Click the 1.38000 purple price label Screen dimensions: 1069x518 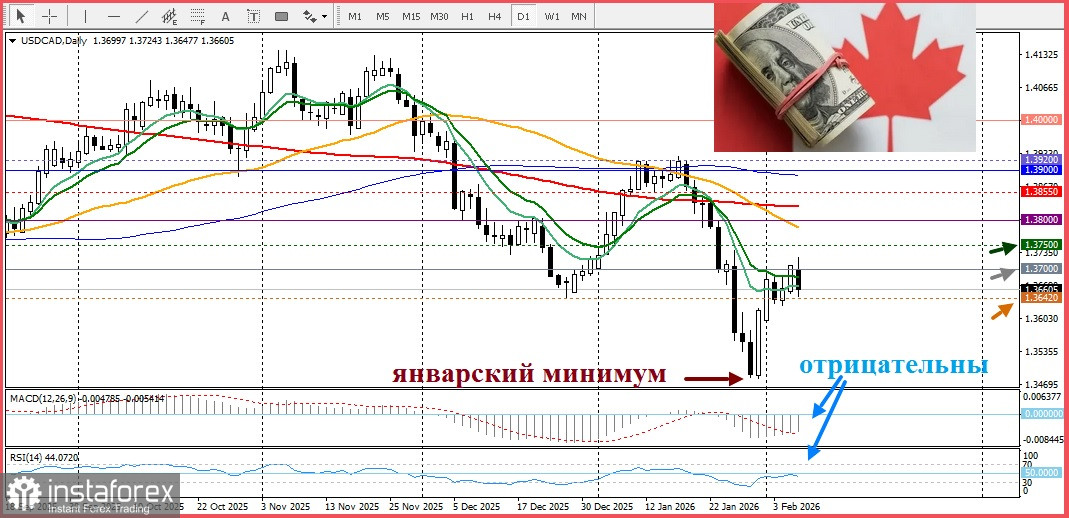click(1042, 219)
